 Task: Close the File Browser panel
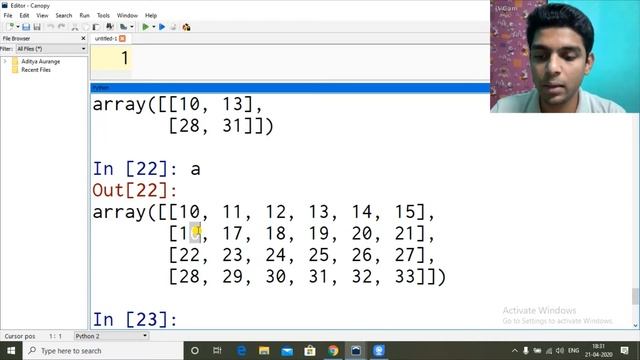tap(83, 38)
